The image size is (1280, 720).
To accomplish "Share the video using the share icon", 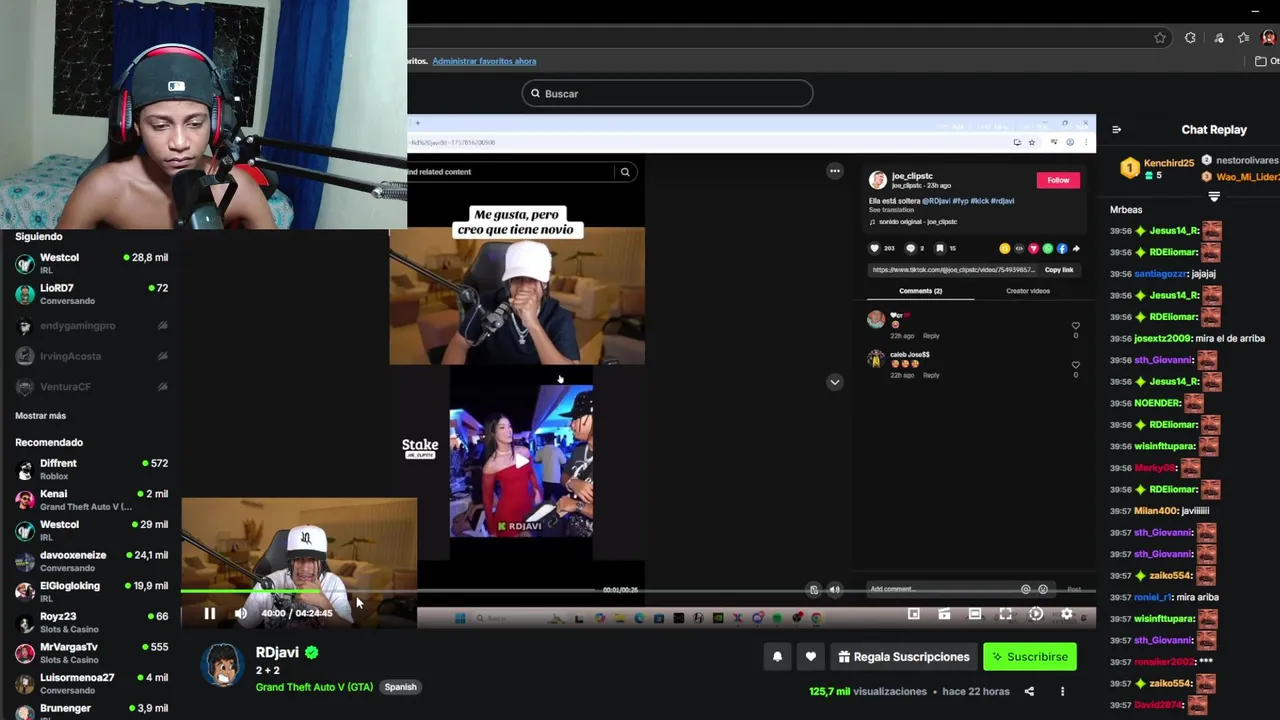I will (1030, 691).
